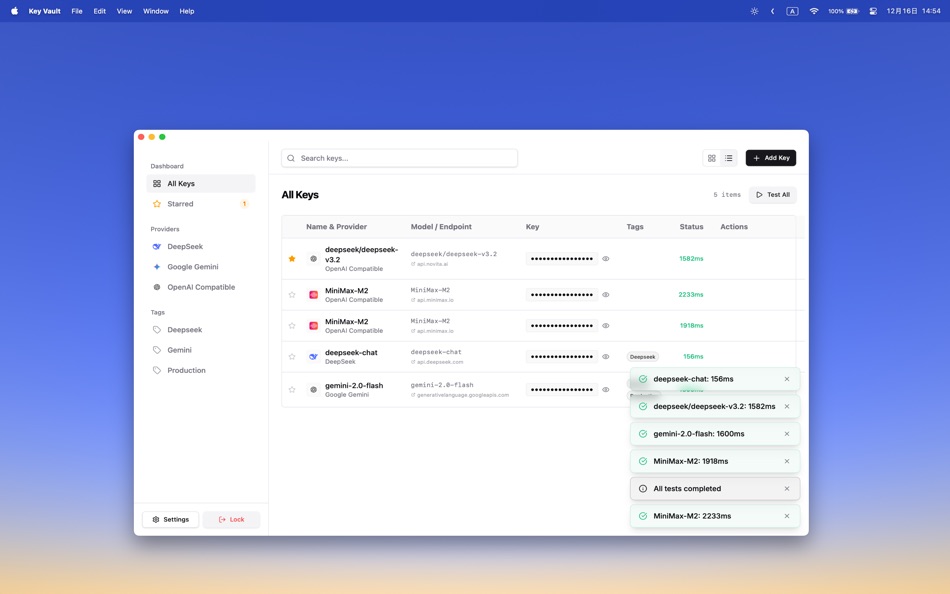Star the gemini-2.0-flash key
This screenshot has height=594, width=950.
[x=292, y=390]
